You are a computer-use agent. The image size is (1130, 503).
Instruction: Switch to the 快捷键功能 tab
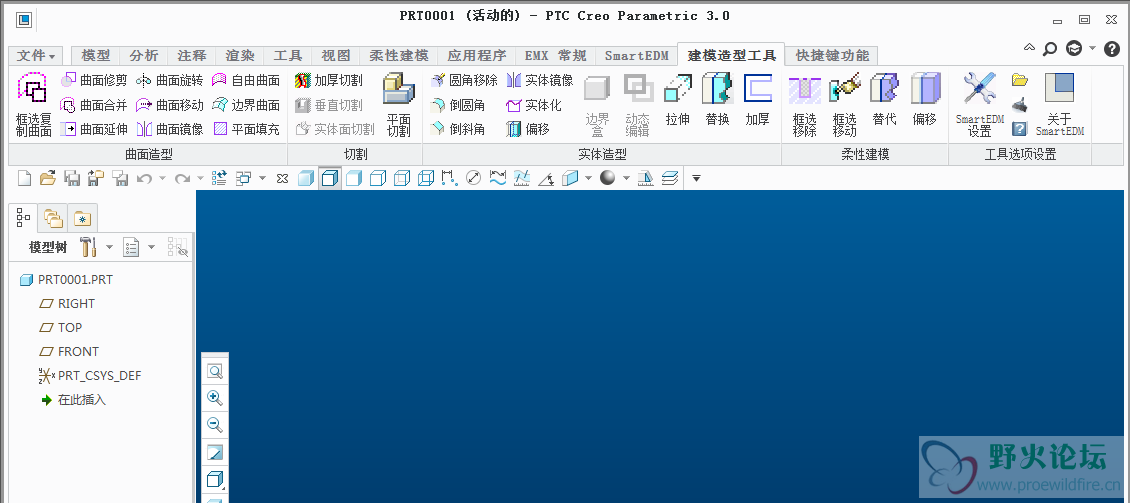832,55
